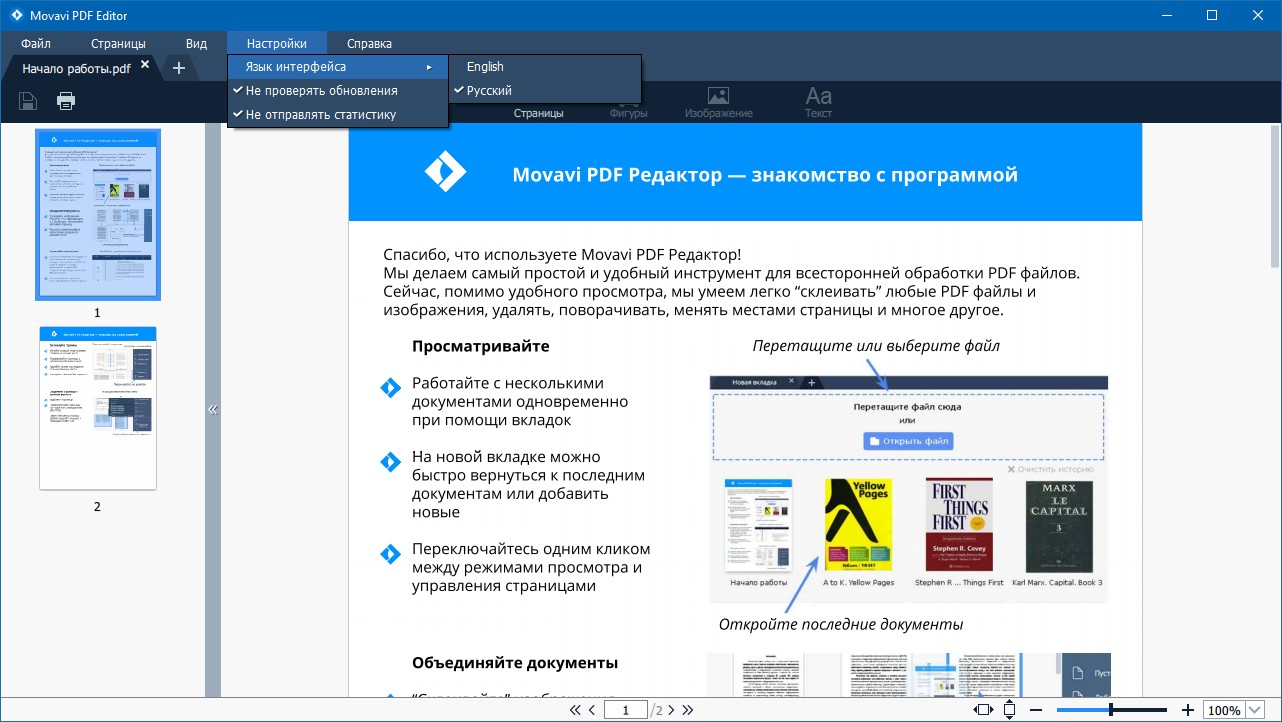This screenshot has width=1282, height=722.
Task: Collapse the thumbnails panel with double arrow
Action: (x=212, y=409)
